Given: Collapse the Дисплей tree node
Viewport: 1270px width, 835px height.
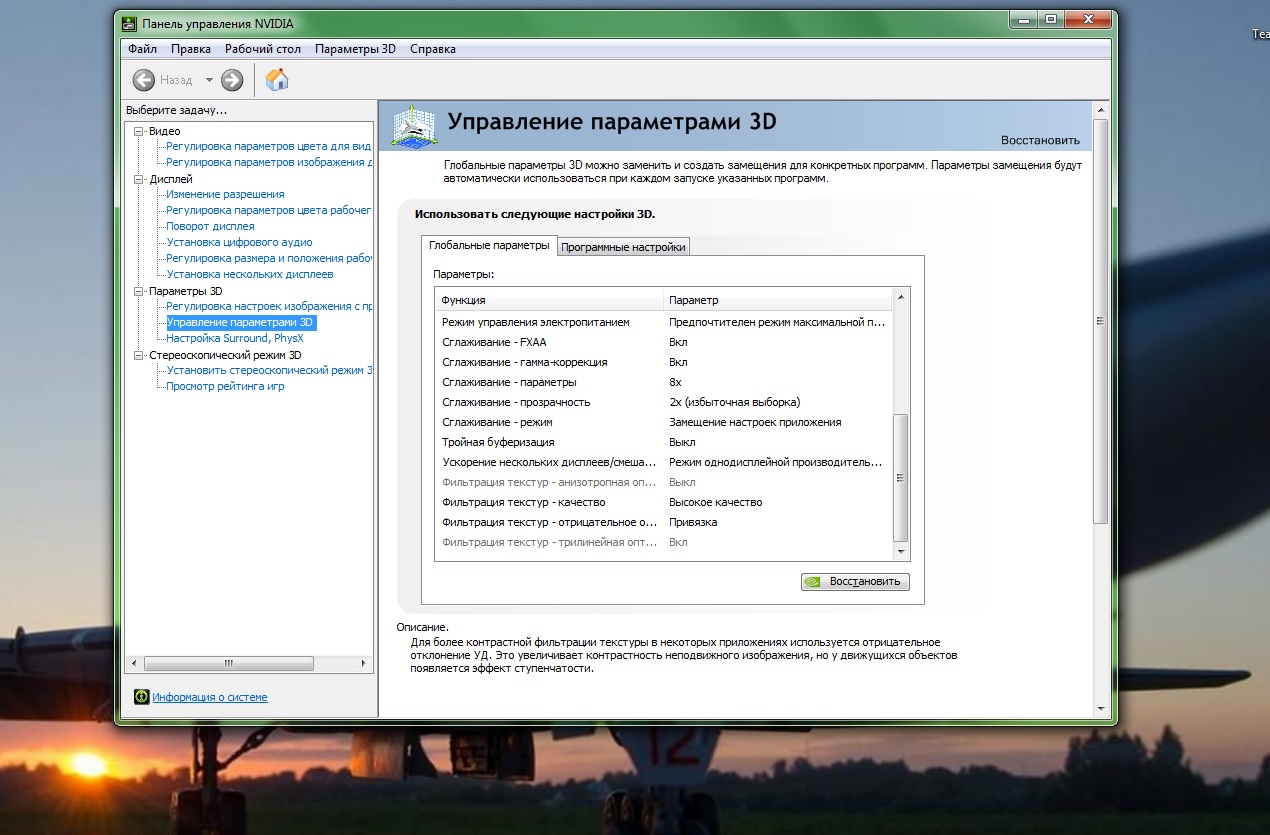Looking at the screenshot, I should click(140, 179).
